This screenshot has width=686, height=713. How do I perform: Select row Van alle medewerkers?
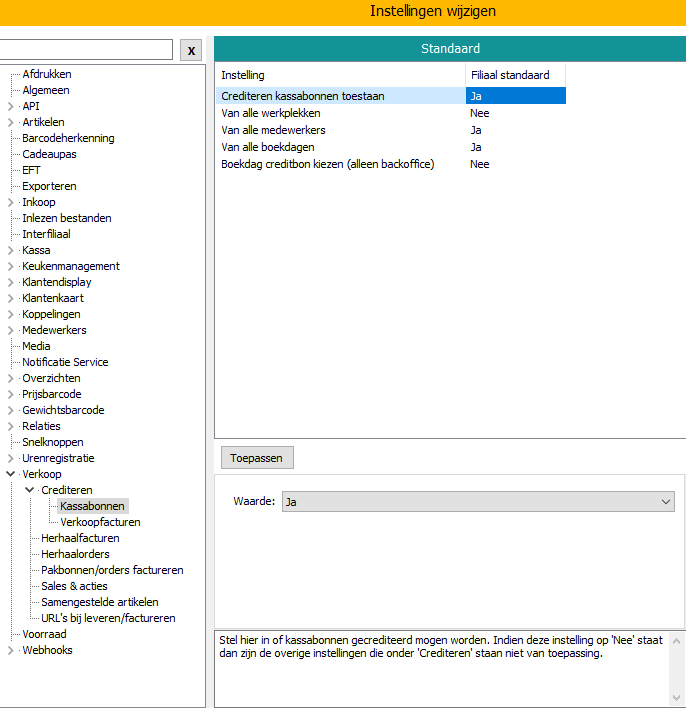click(391, 130)
